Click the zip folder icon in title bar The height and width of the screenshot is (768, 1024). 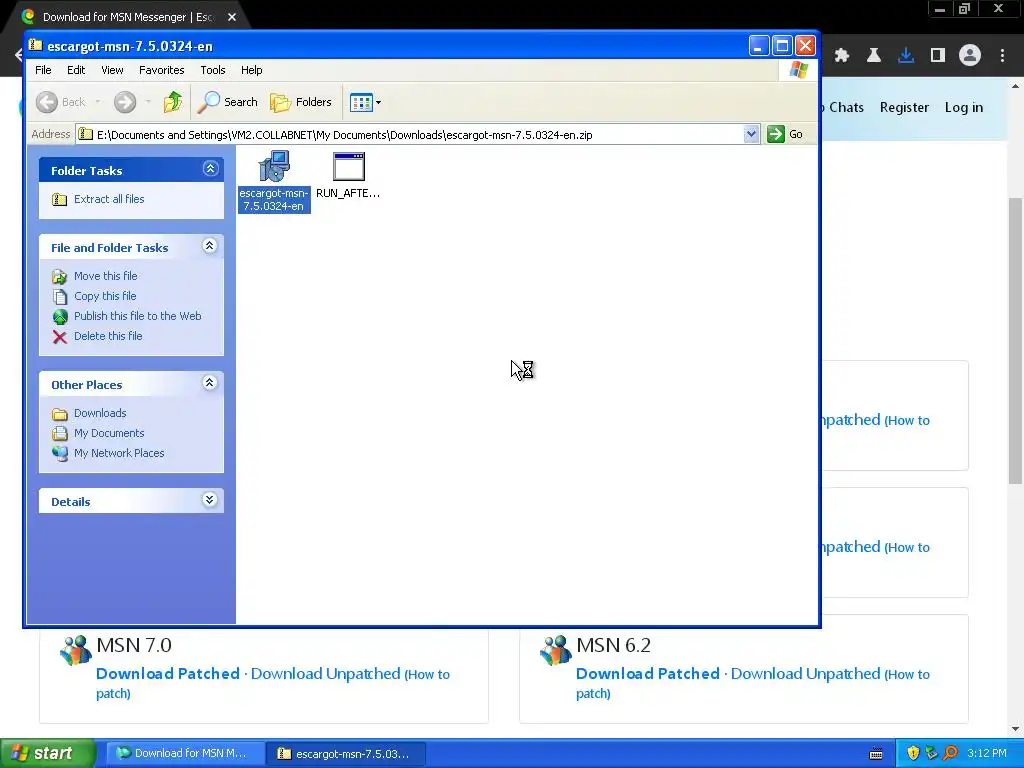tap(36, 46)
